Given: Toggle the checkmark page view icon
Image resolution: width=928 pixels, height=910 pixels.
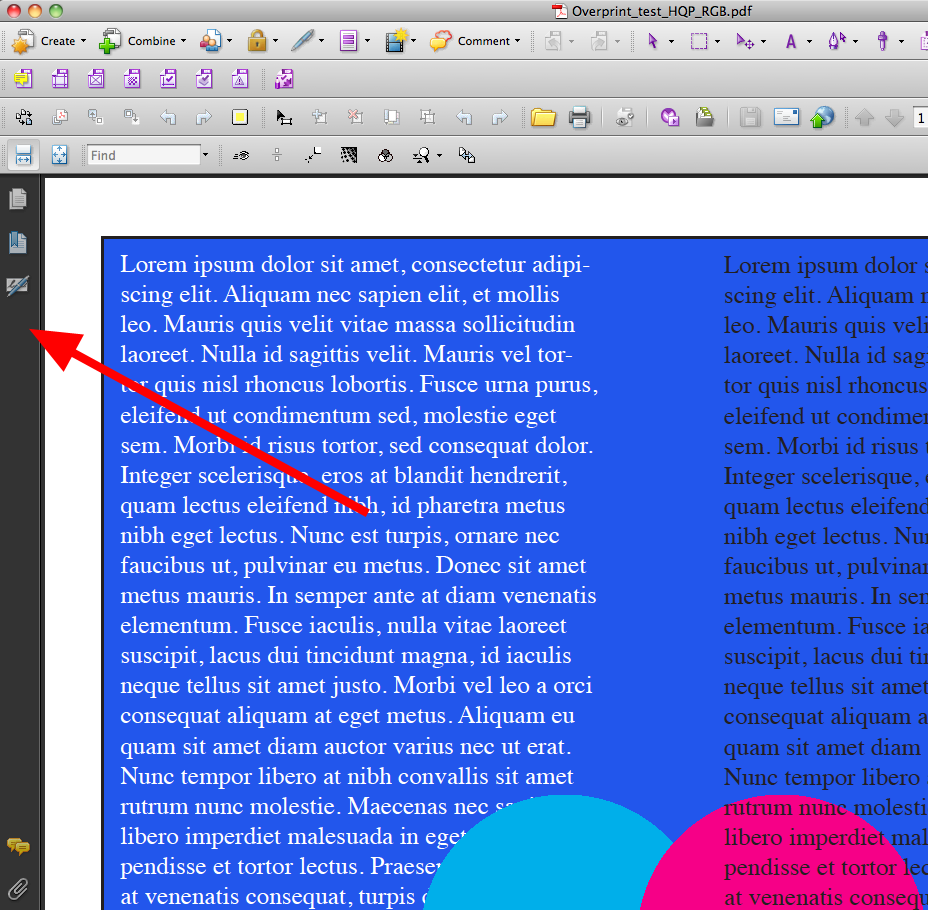Looking at the screenshot, I should click(204, 79).
